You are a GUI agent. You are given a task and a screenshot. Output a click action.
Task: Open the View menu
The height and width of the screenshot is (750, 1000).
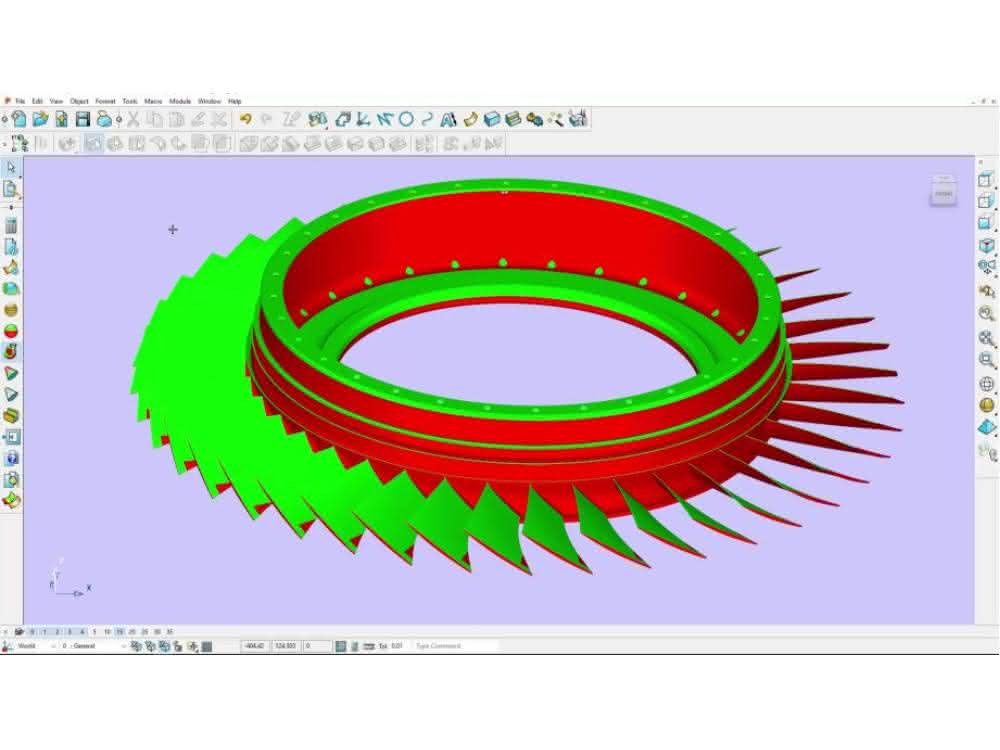point(56,101)
